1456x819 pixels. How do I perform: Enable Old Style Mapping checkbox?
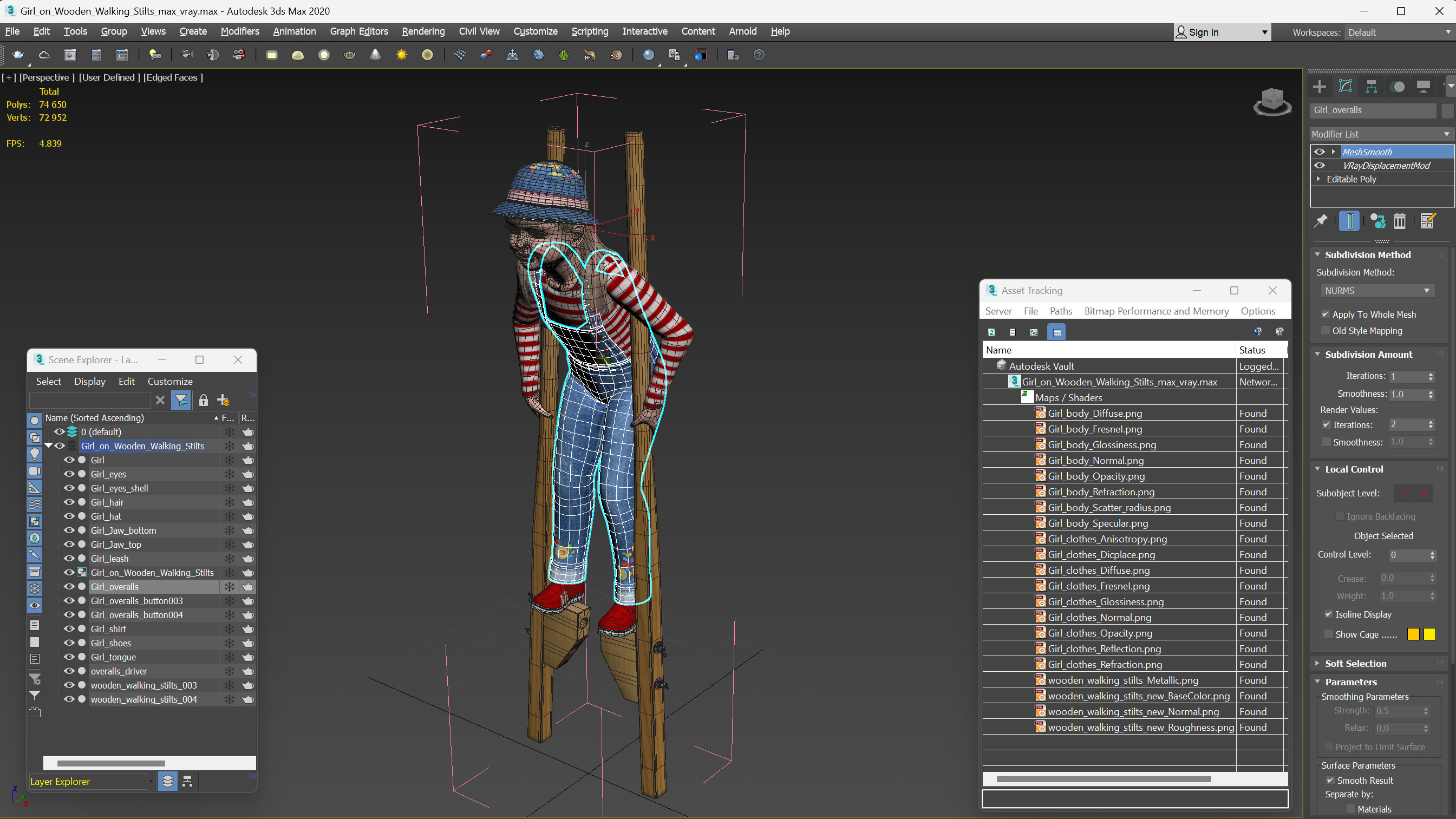point(1326,331)
